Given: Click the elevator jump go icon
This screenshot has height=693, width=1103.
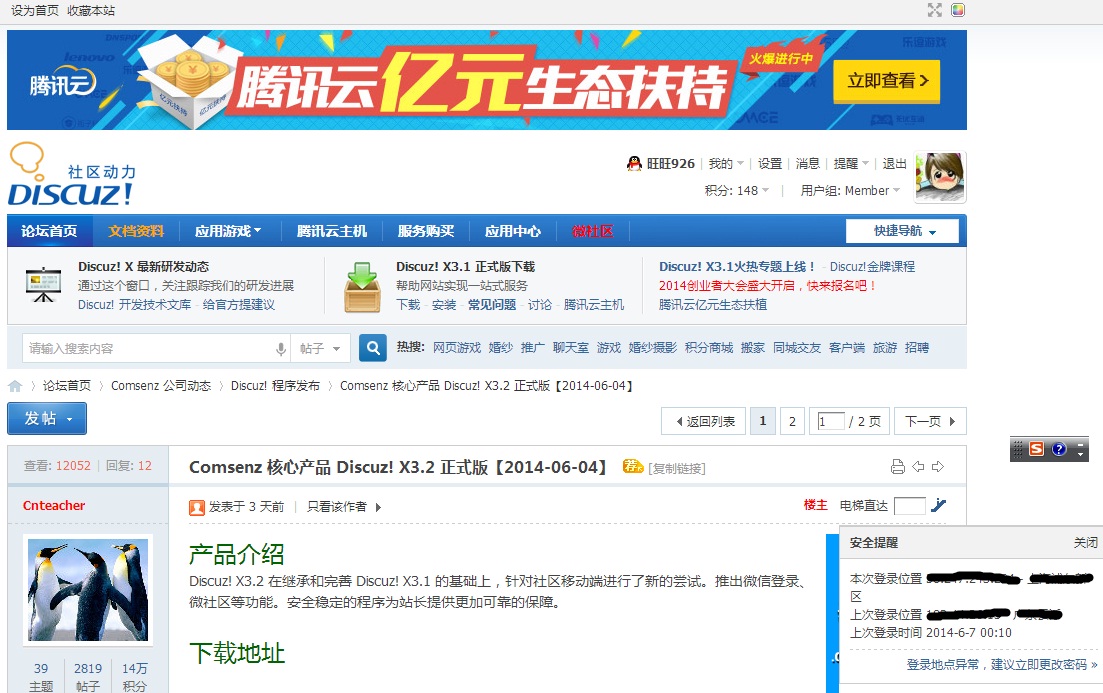Looking at the screenshot, I should [938, 505].
